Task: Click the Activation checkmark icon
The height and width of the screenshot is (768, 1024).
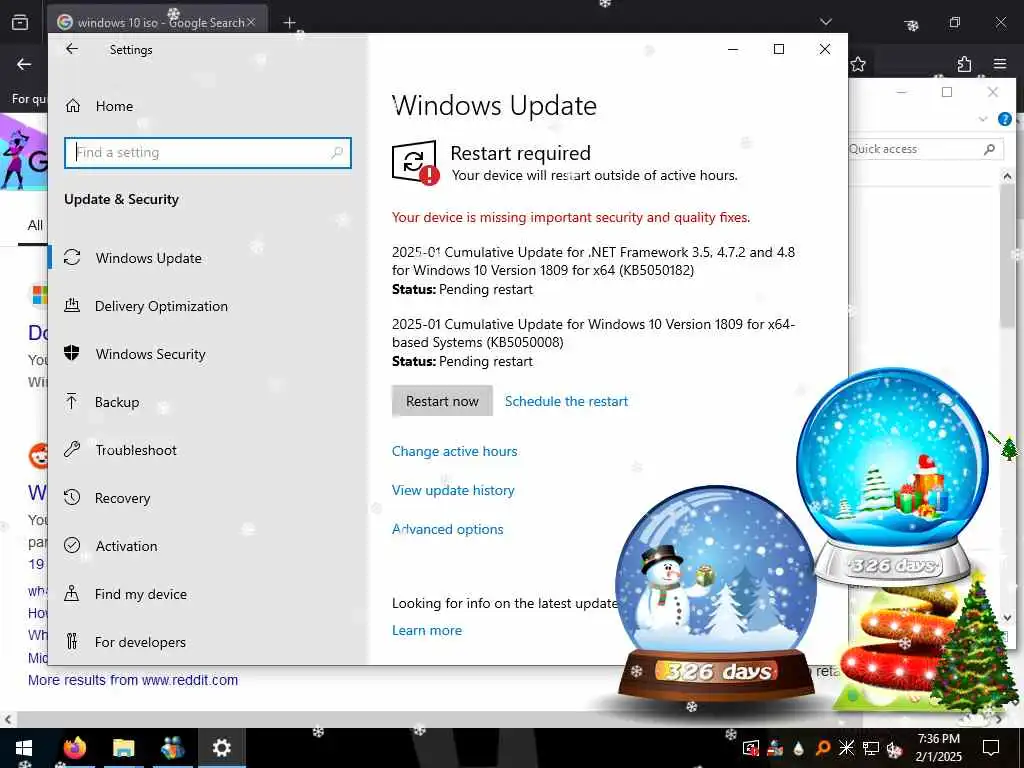Action: [x=72, y=545]
